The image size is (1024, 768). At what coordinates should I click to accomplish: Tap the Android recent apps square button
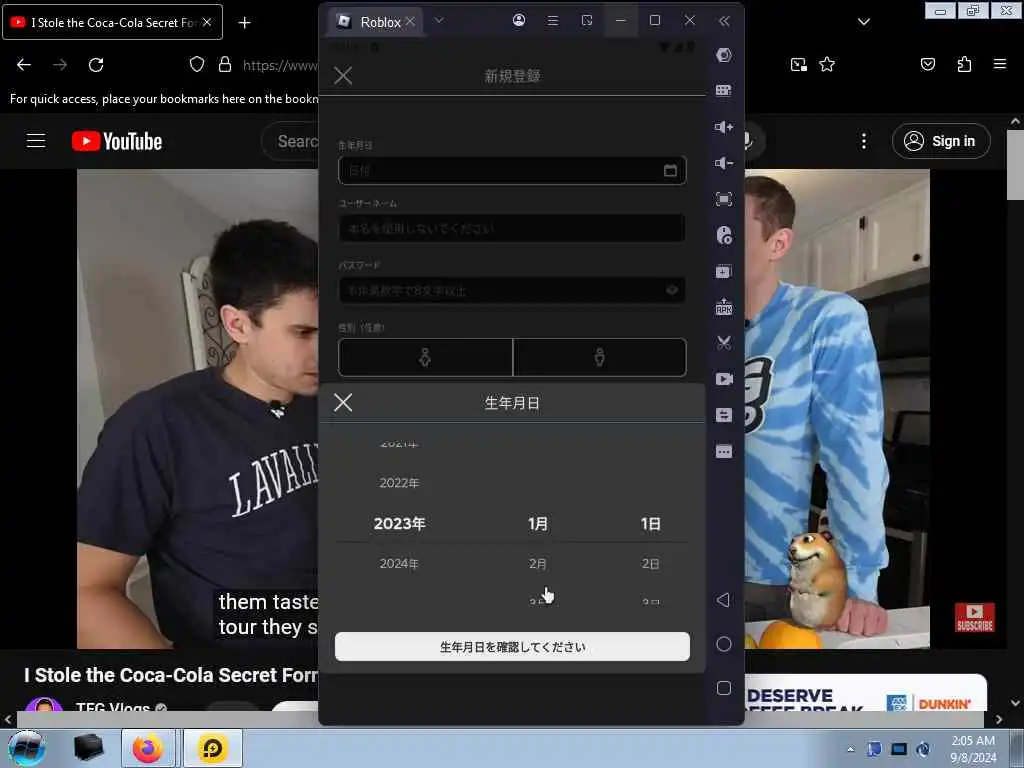pos(724,688)
